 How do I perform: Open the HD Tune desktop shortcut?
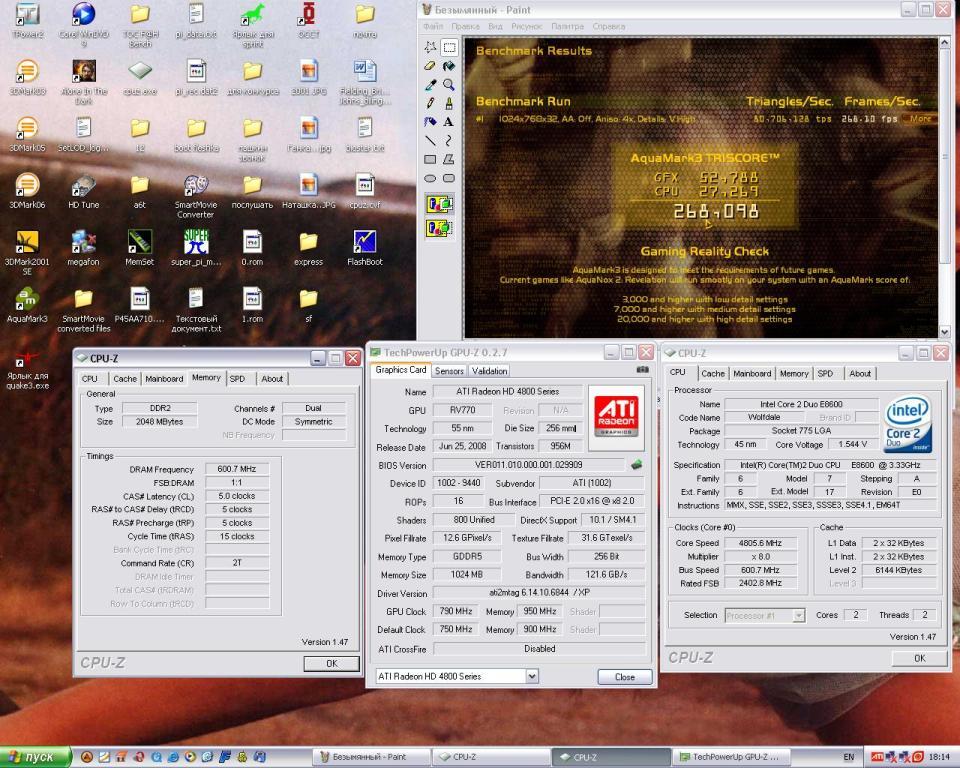(83, 192)
